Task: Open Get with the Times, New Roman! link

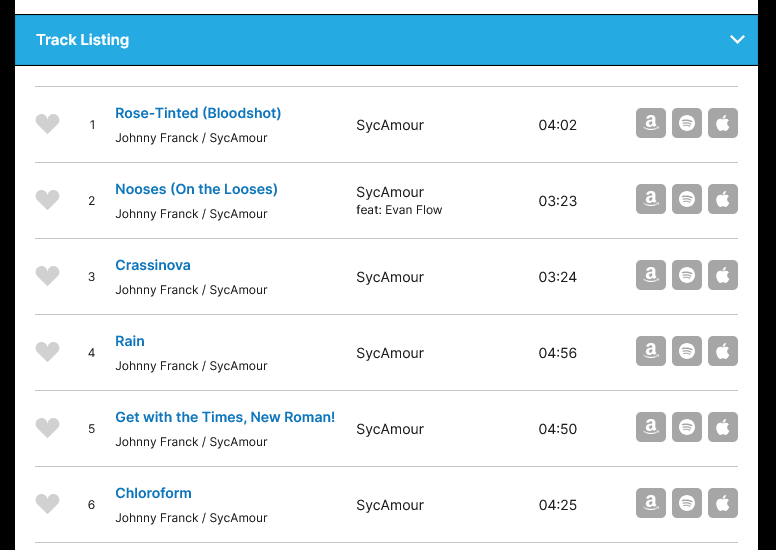Action: pos(225,417)
